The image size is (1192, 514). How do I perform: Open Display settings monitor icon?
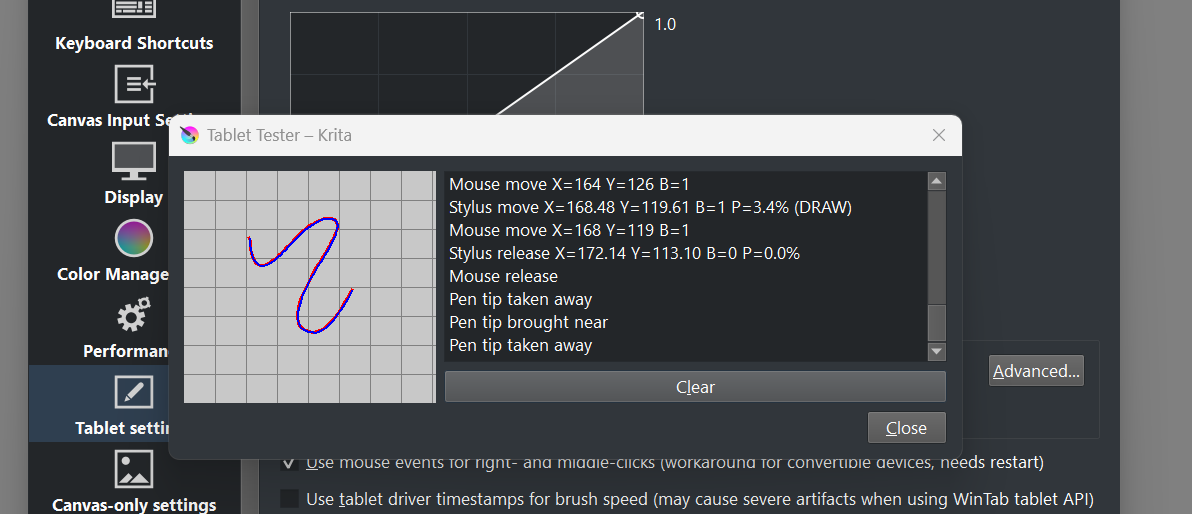133,160
